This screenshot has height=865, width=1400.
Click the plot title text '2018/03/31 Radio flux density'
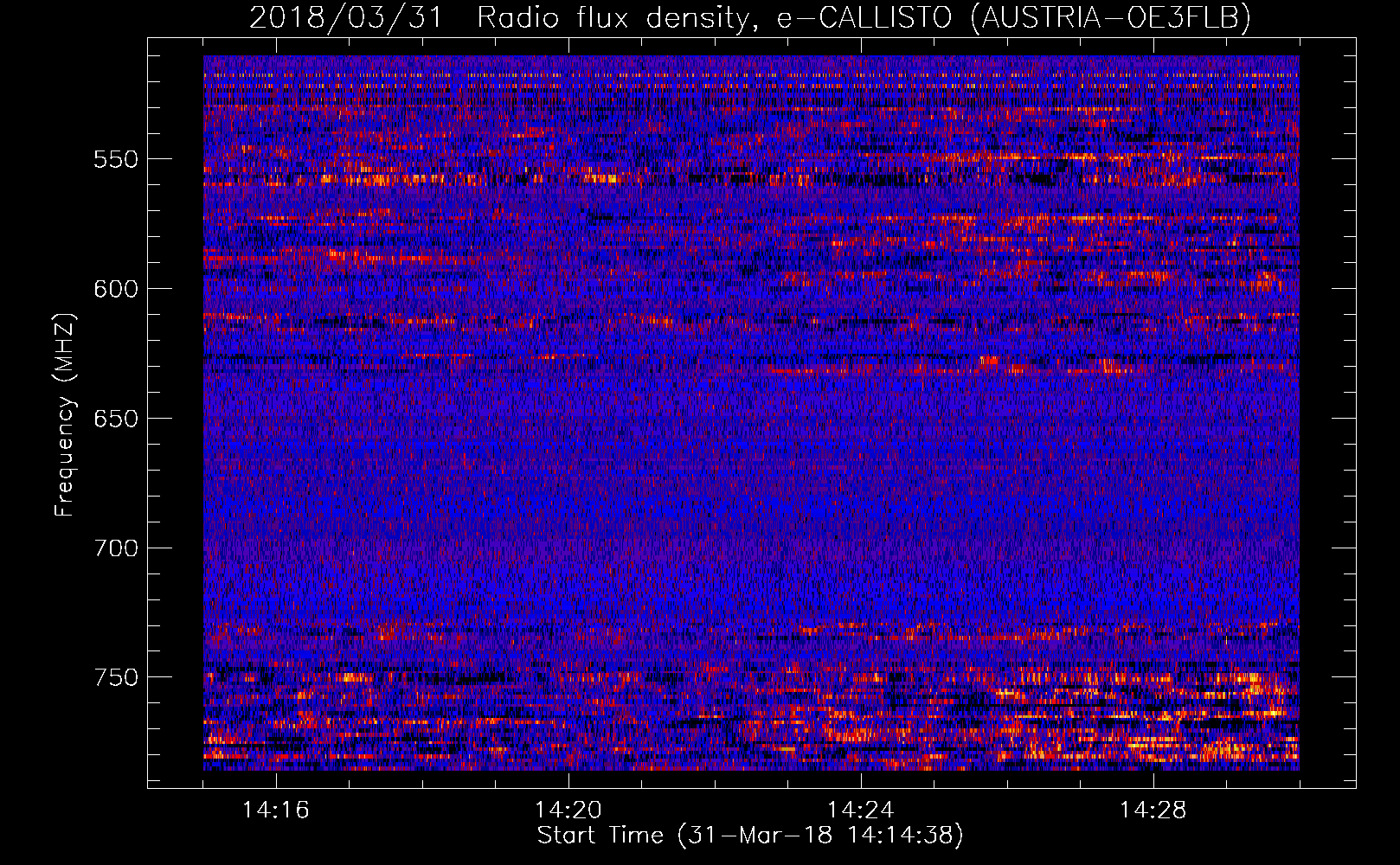[x=499, y=17]
